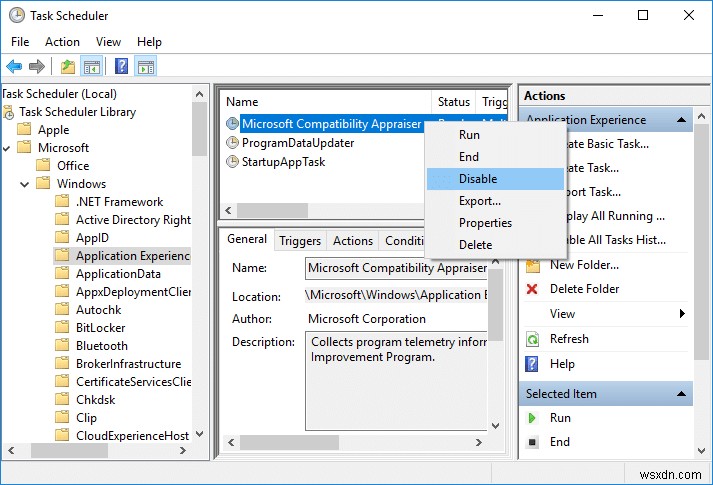Click the Task Scheduler title bar icon

coord(17,15)
